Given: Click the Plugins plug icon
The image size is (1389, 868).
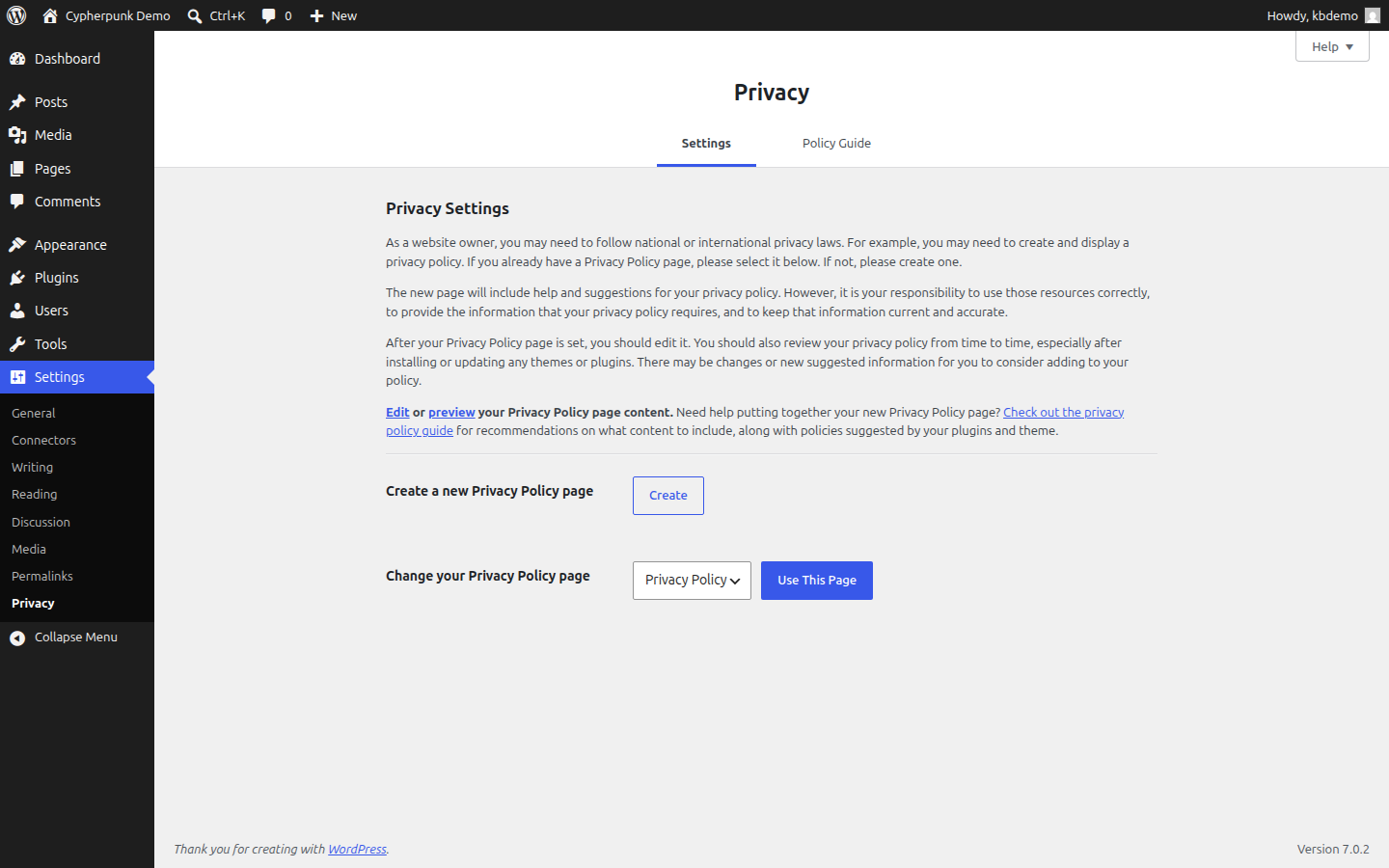Looking at the screenshot, I should (17, 278).
